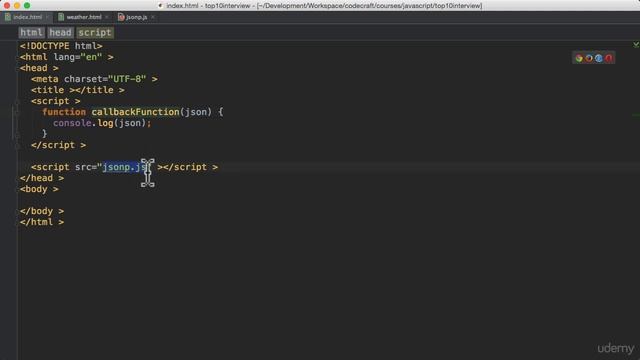Click the closing script tag fold marker
The image size is (640, 360).
pyautogui.click(x=17, y=145)
